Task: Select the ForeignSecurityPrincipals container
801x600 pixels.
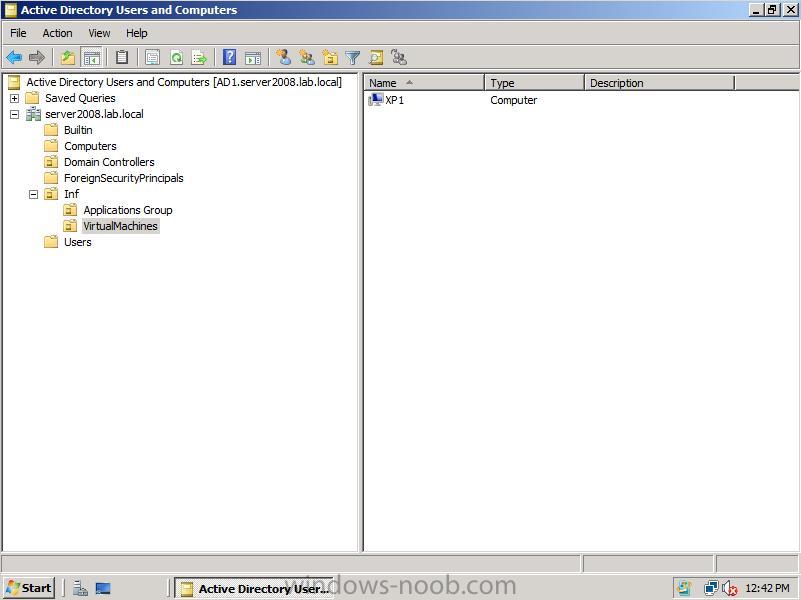Action: point(123,178)
